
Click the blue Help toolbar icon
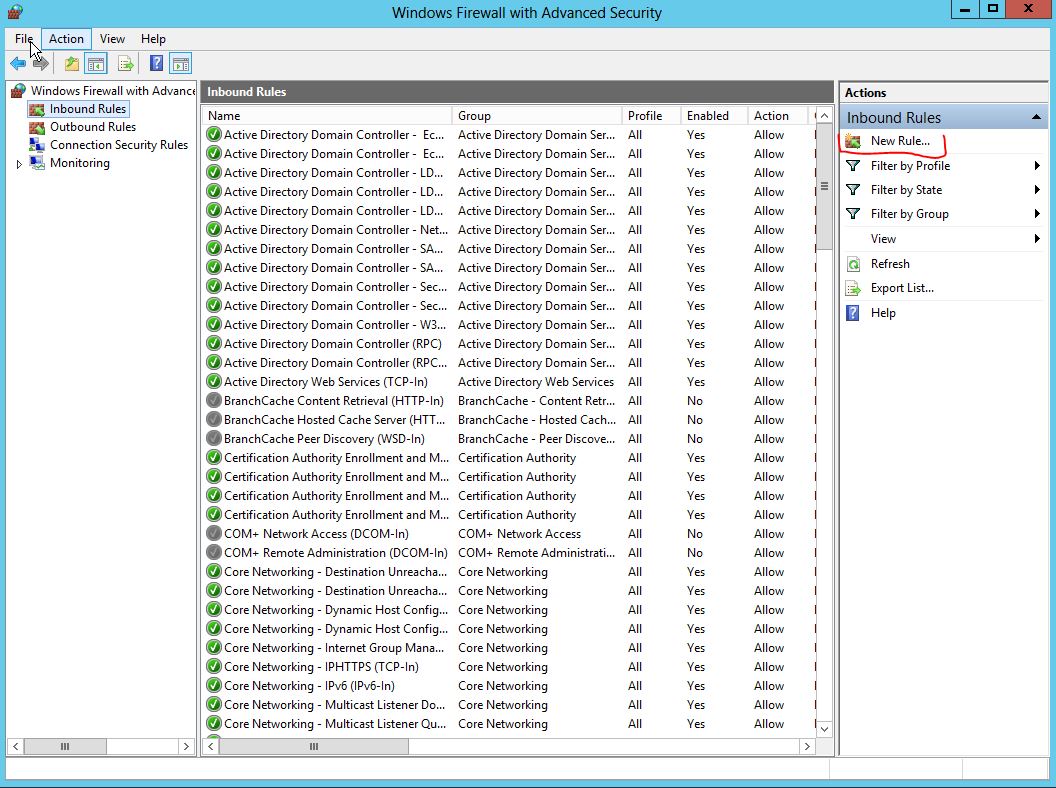[156, 64]
